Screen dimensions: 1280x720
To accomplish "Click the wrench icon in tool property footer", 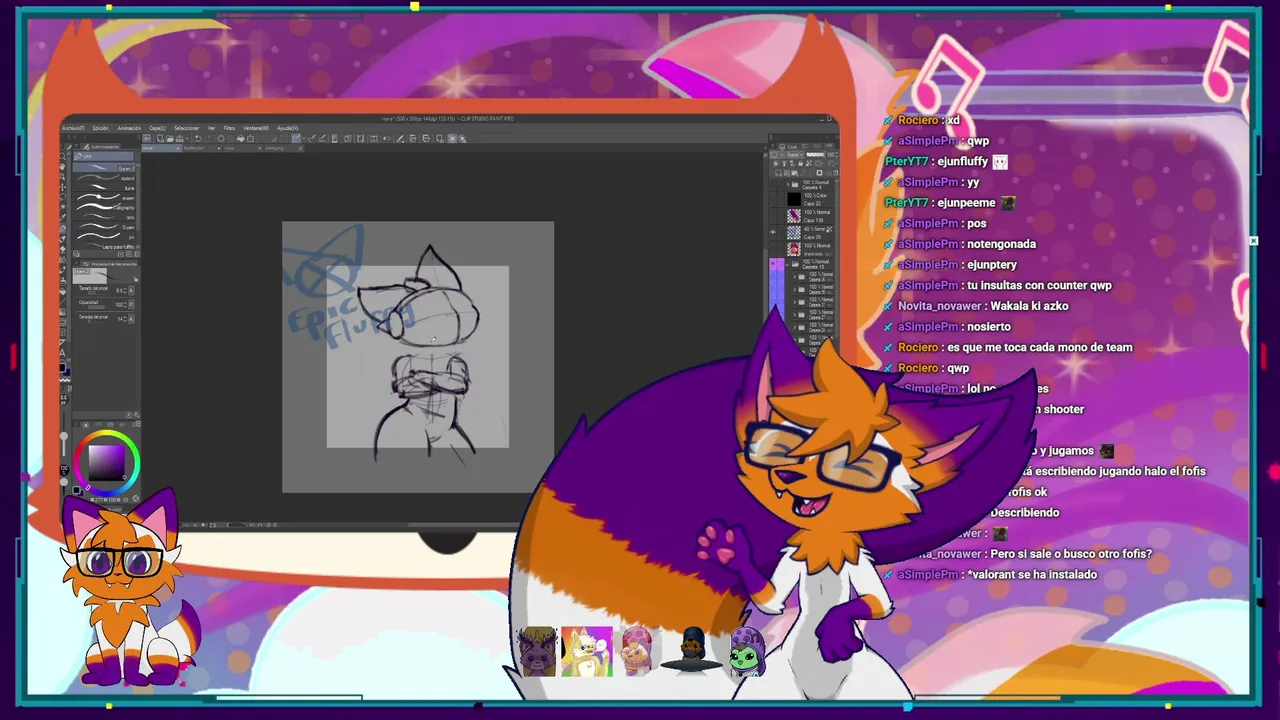I will click(x=137, y=415).
